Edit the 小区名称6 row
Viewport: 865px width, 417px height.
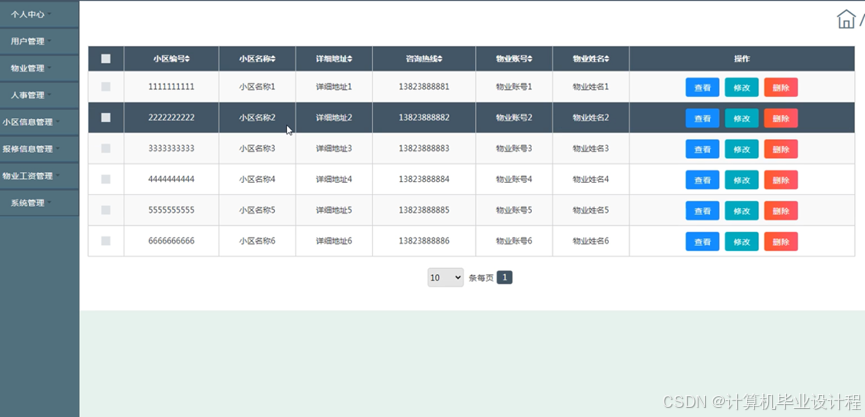741,242
